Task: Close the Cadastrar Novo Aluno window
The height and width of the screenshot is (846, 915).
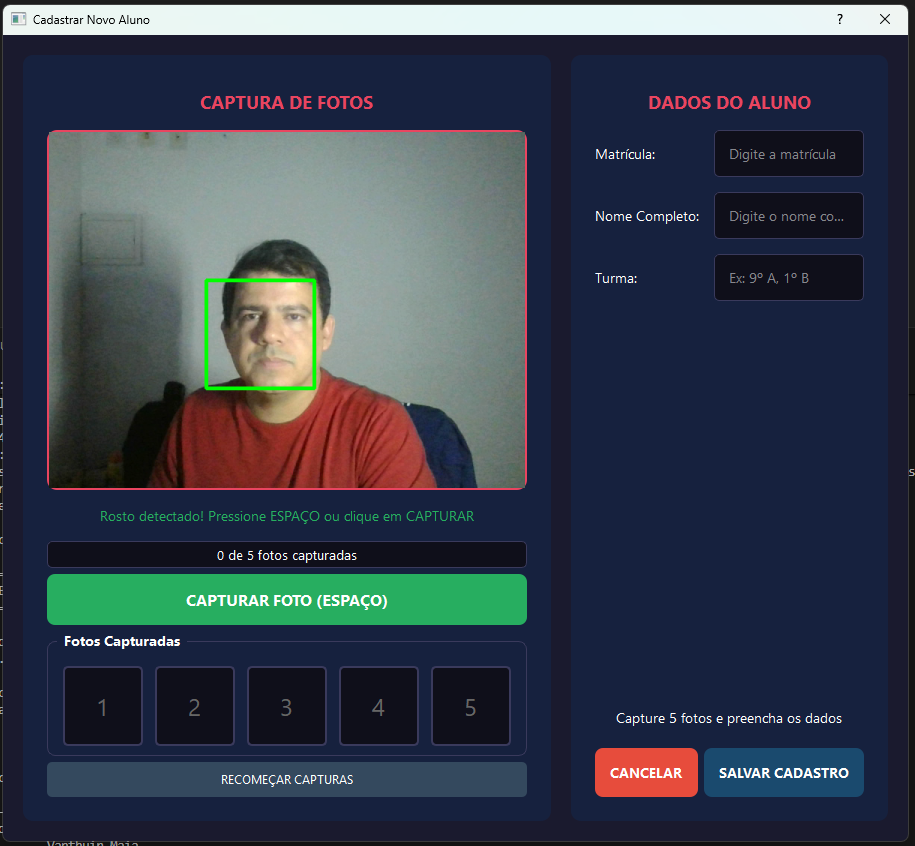Action: 885,19
